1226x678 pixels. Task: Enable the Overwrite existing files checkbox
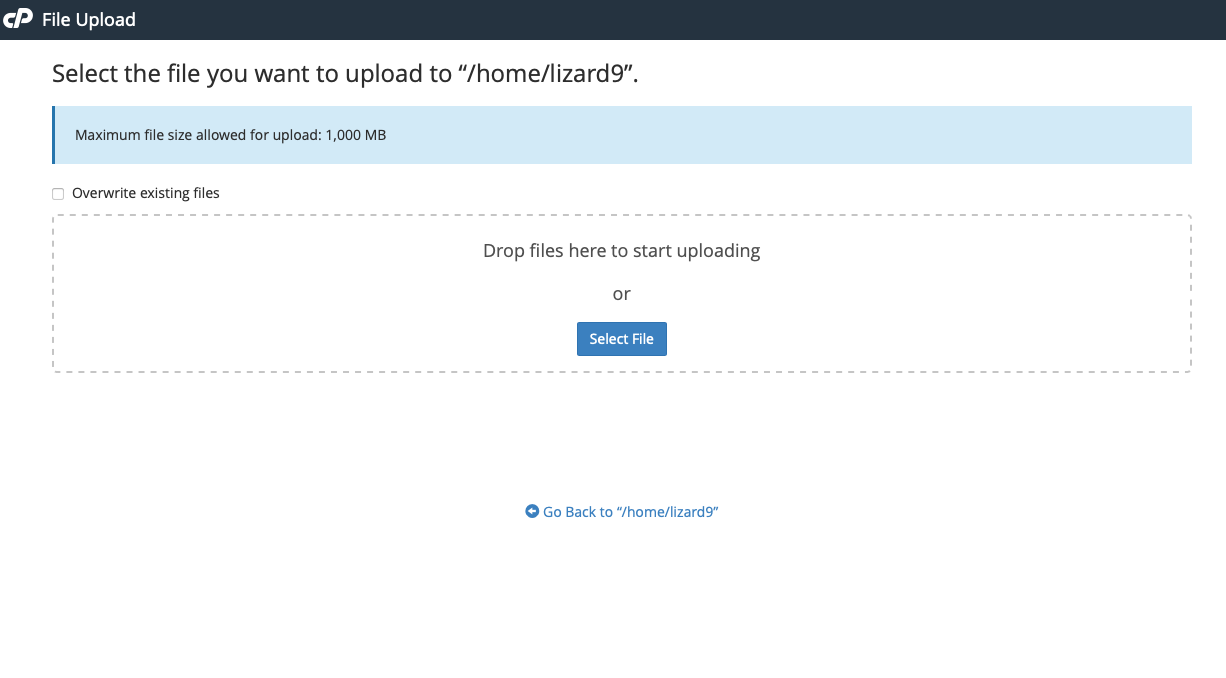[58, 194]
